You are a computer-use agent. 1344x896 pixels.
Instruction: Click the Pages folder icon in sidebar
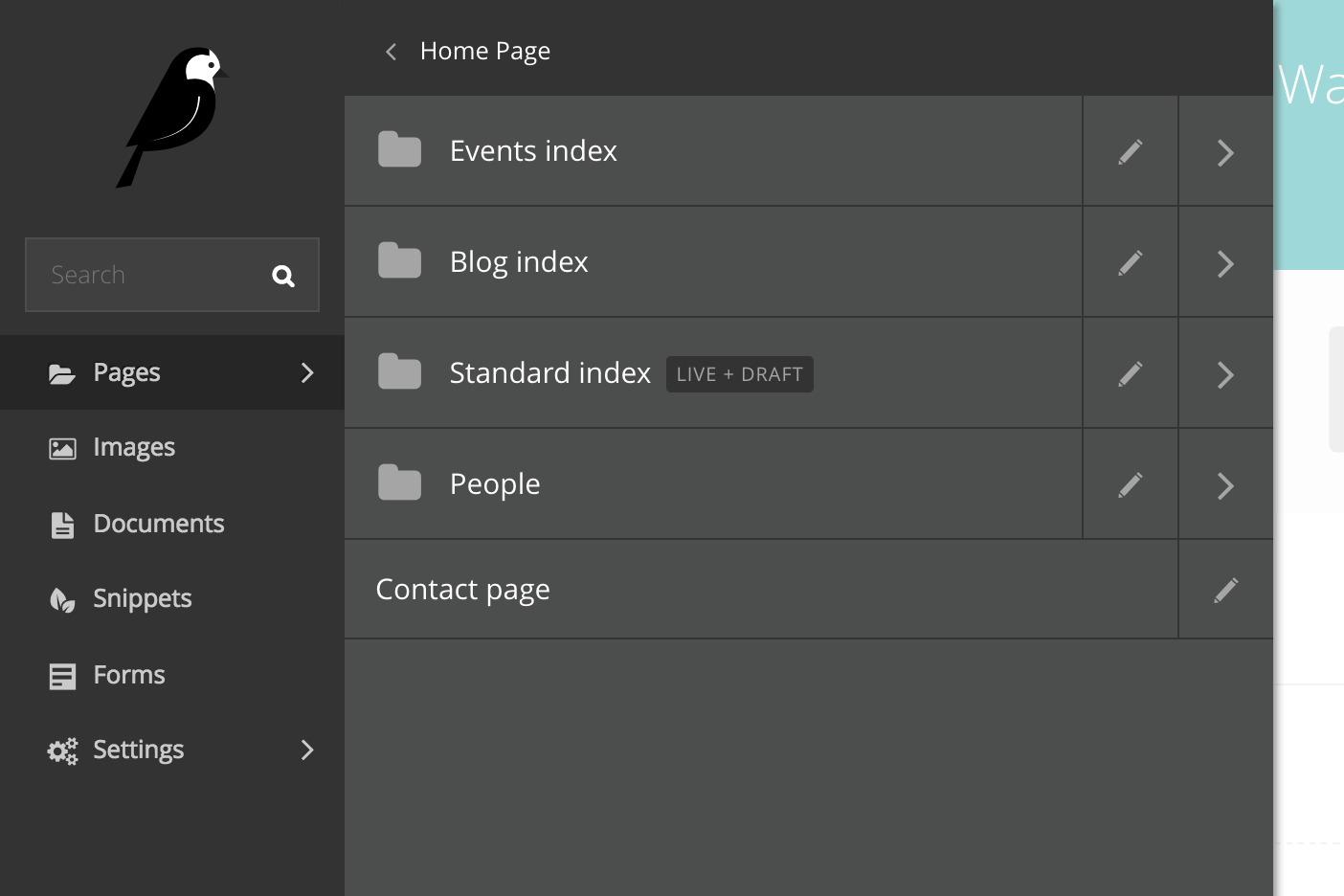point(61,373)
